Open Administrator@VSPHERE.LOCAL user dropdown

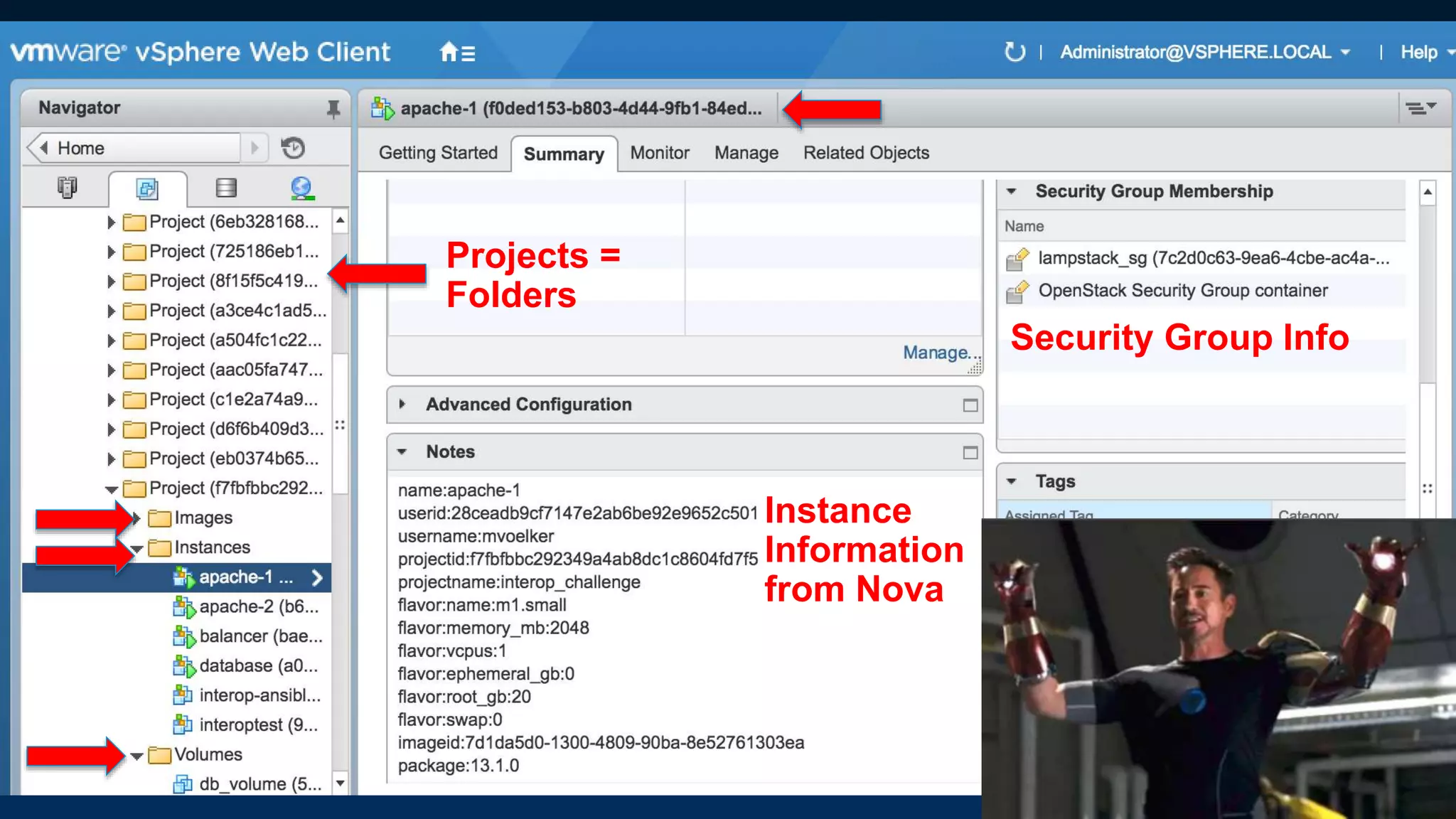point(1206,52)
